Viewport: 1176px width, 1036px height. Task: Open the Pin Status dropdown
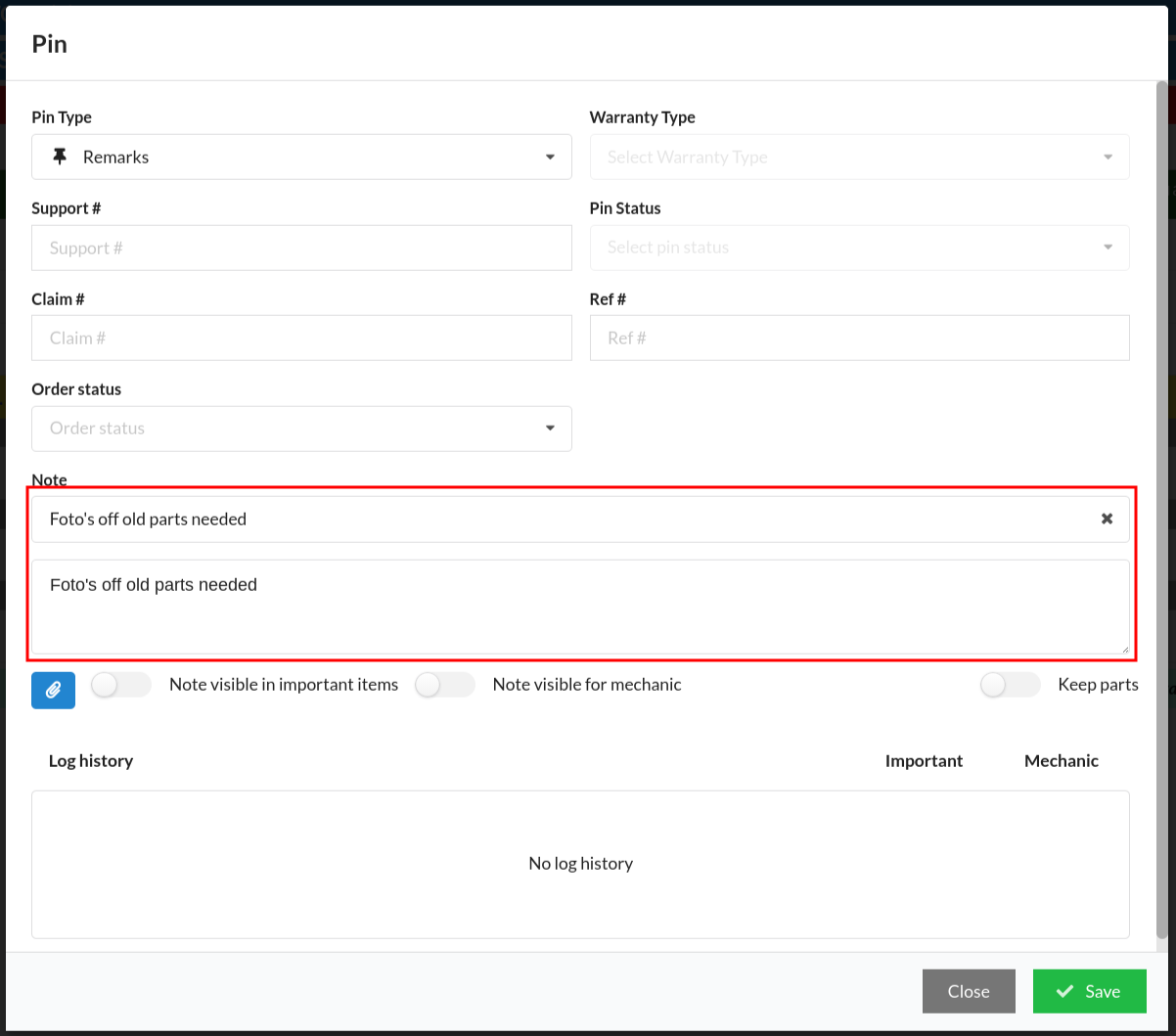pyautogui.click(x=859, y=248)
